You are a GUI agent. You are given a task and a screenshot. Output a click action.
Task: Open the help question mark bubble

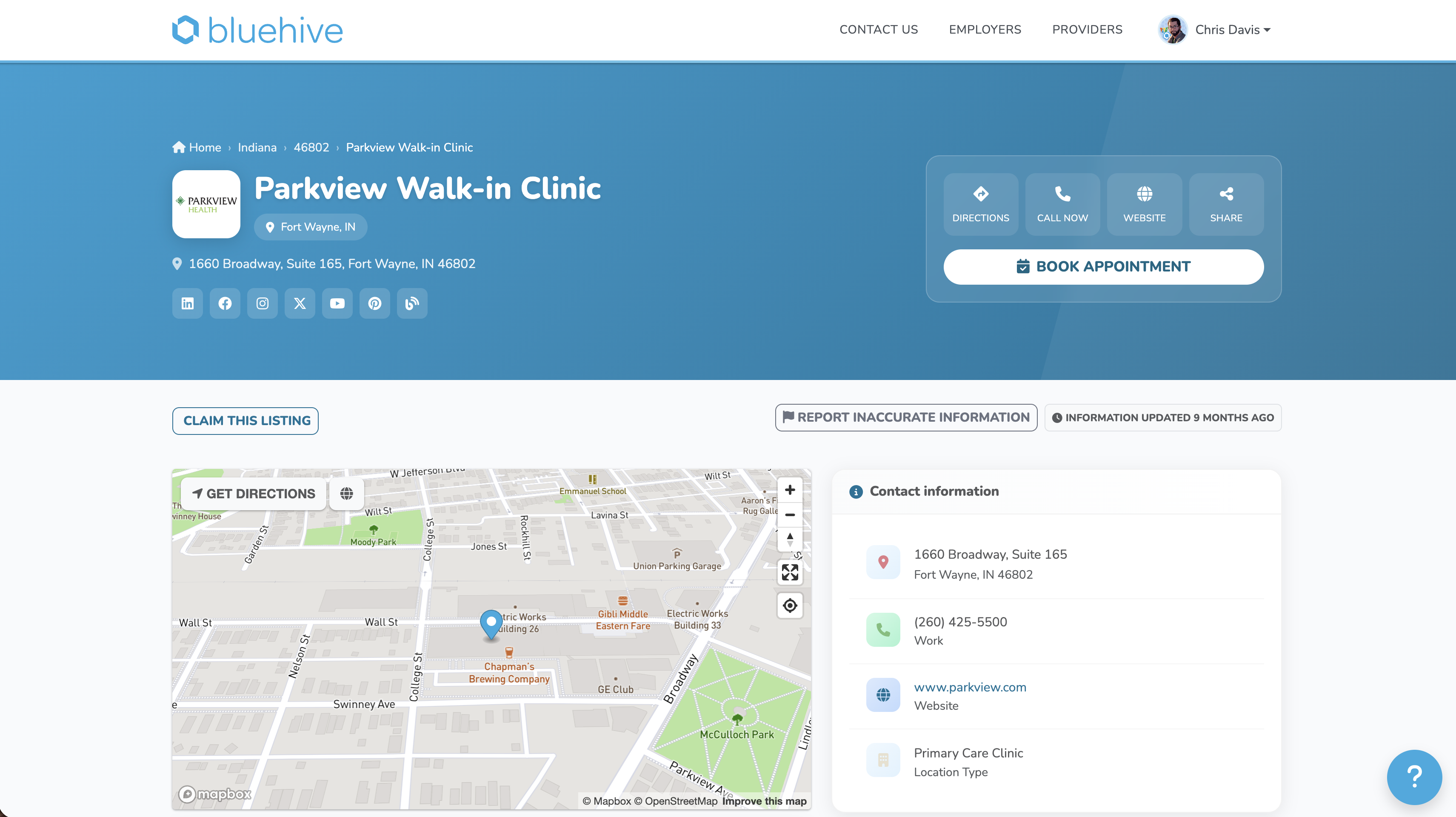[1413, 776]
